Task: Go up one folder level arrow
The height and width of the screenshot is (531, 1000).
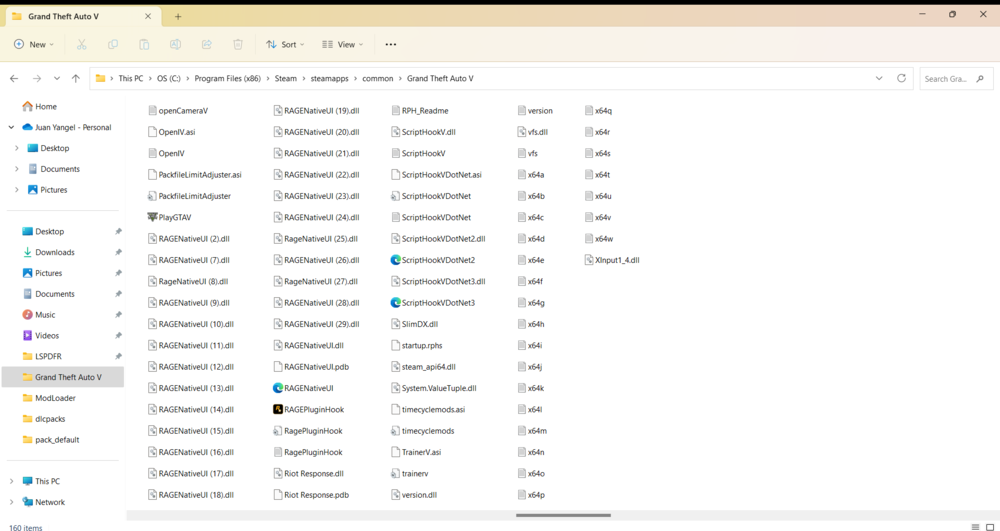Action: tap(76, 78)
